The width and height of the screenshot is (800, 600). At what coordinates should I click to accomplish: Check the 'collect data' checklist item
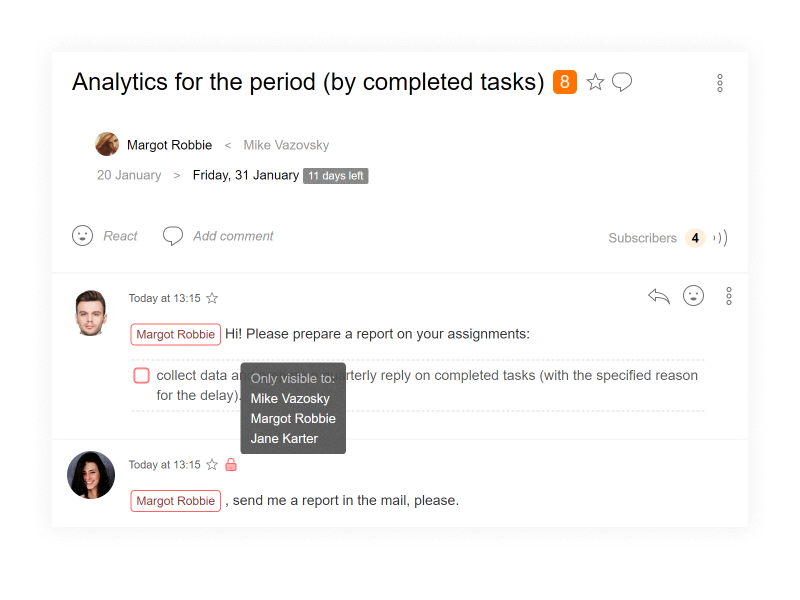(141, 376)
